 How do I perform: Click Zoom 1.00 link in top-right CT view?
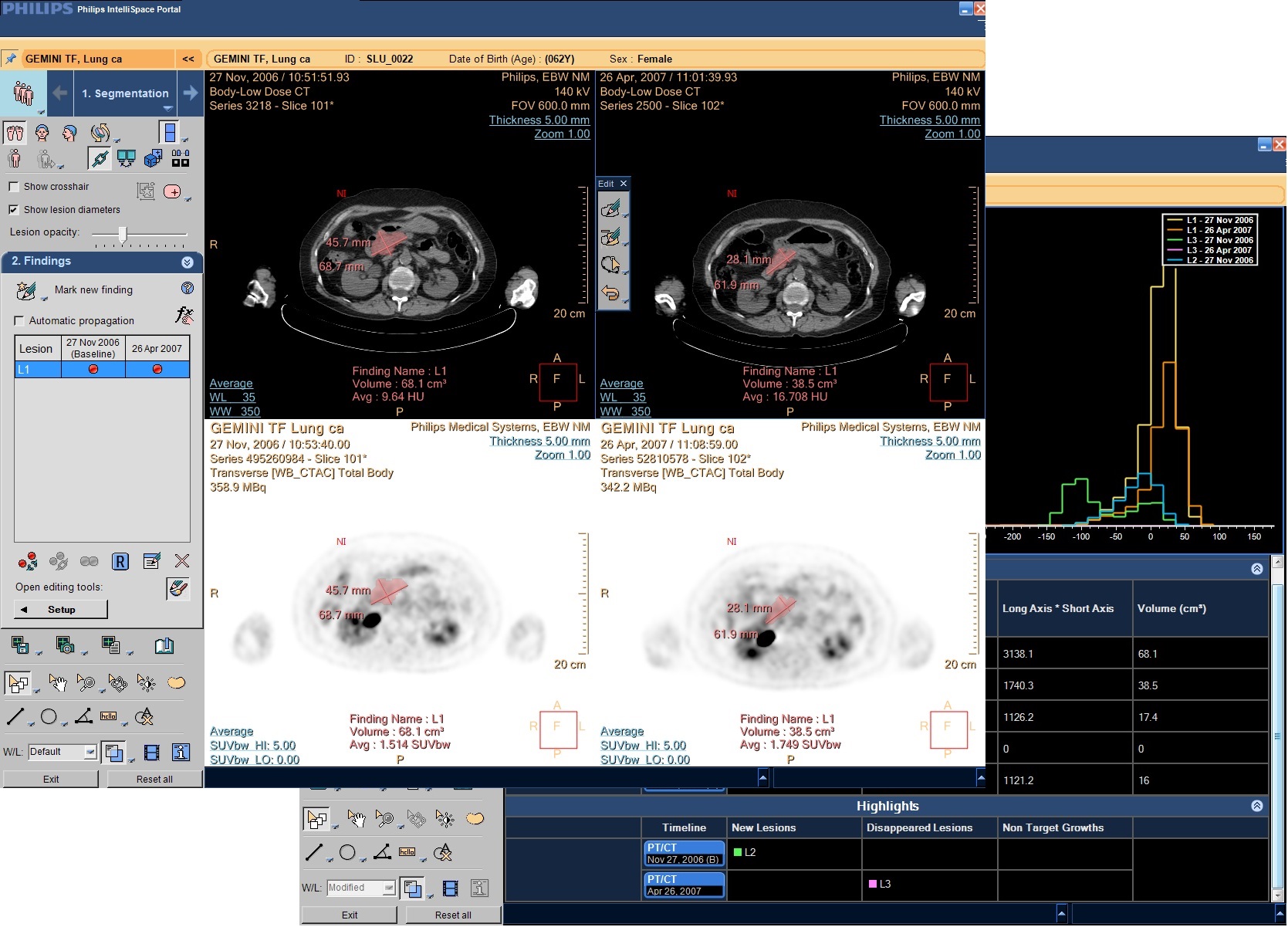[x=952, y=134]
